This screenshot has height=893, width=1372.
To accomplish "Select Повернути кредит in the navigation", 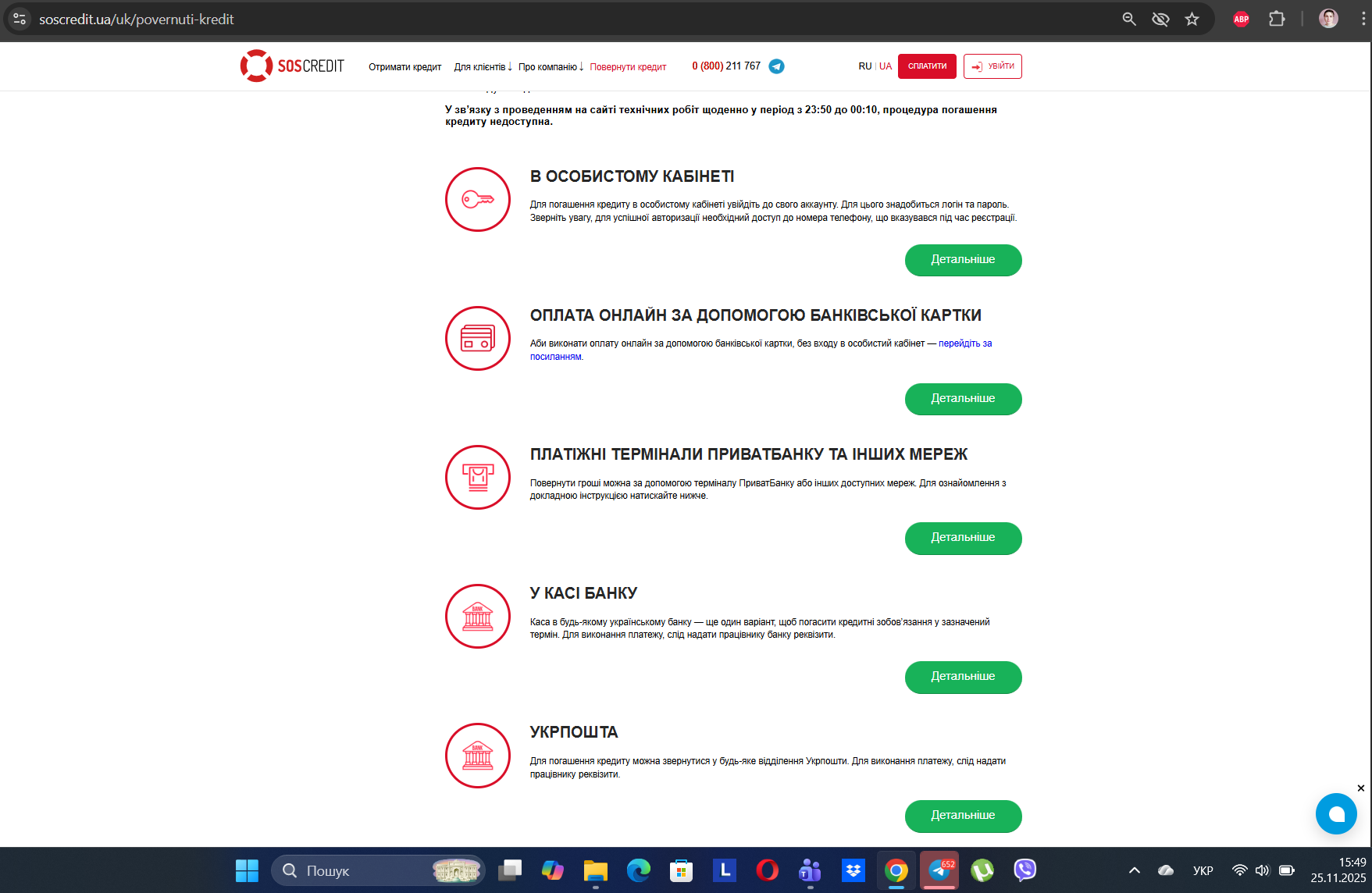I will (628, 67).
